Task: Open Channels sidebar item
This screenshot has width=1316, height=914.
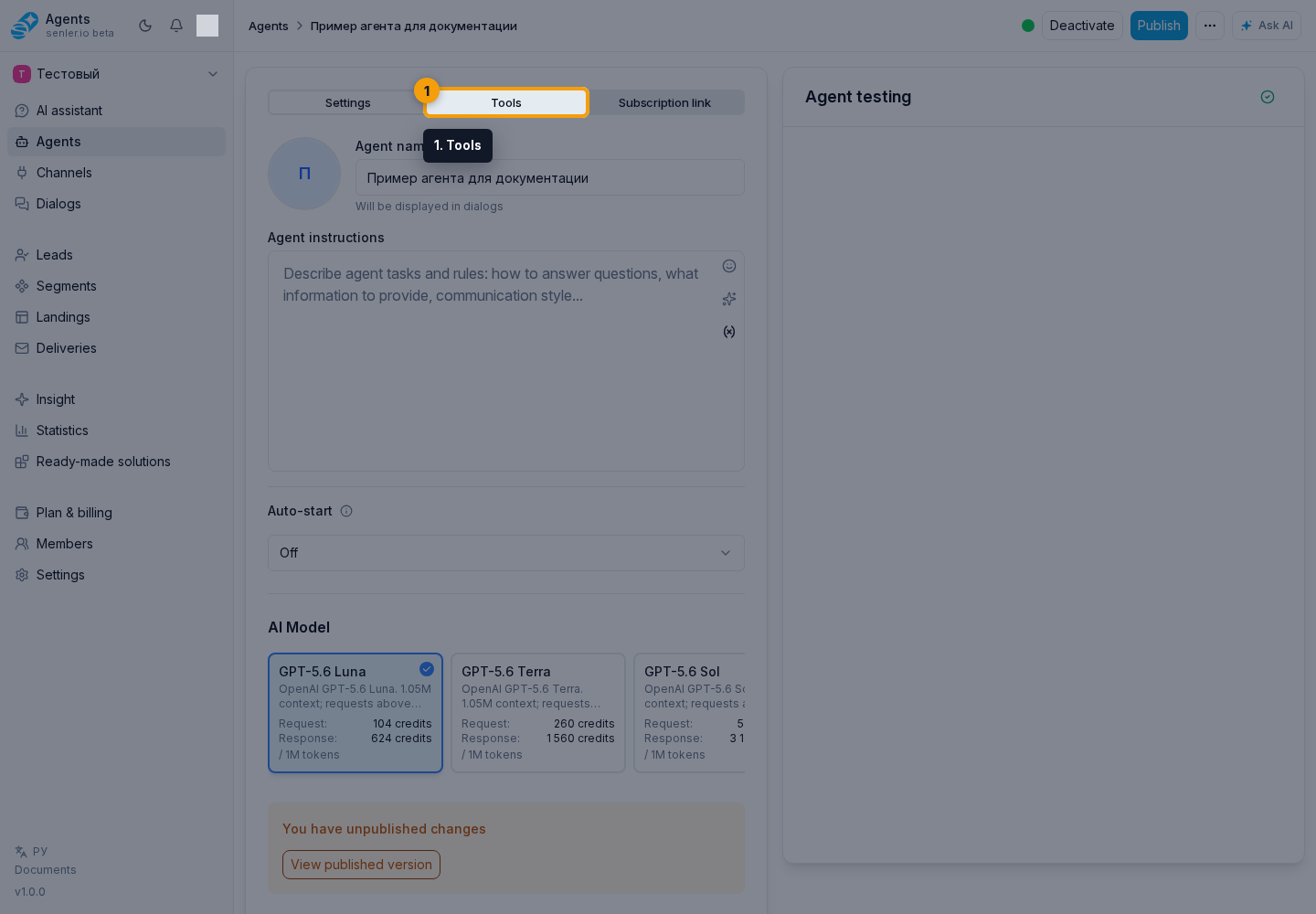Action: pyautogui.click(x=116, y=173)
